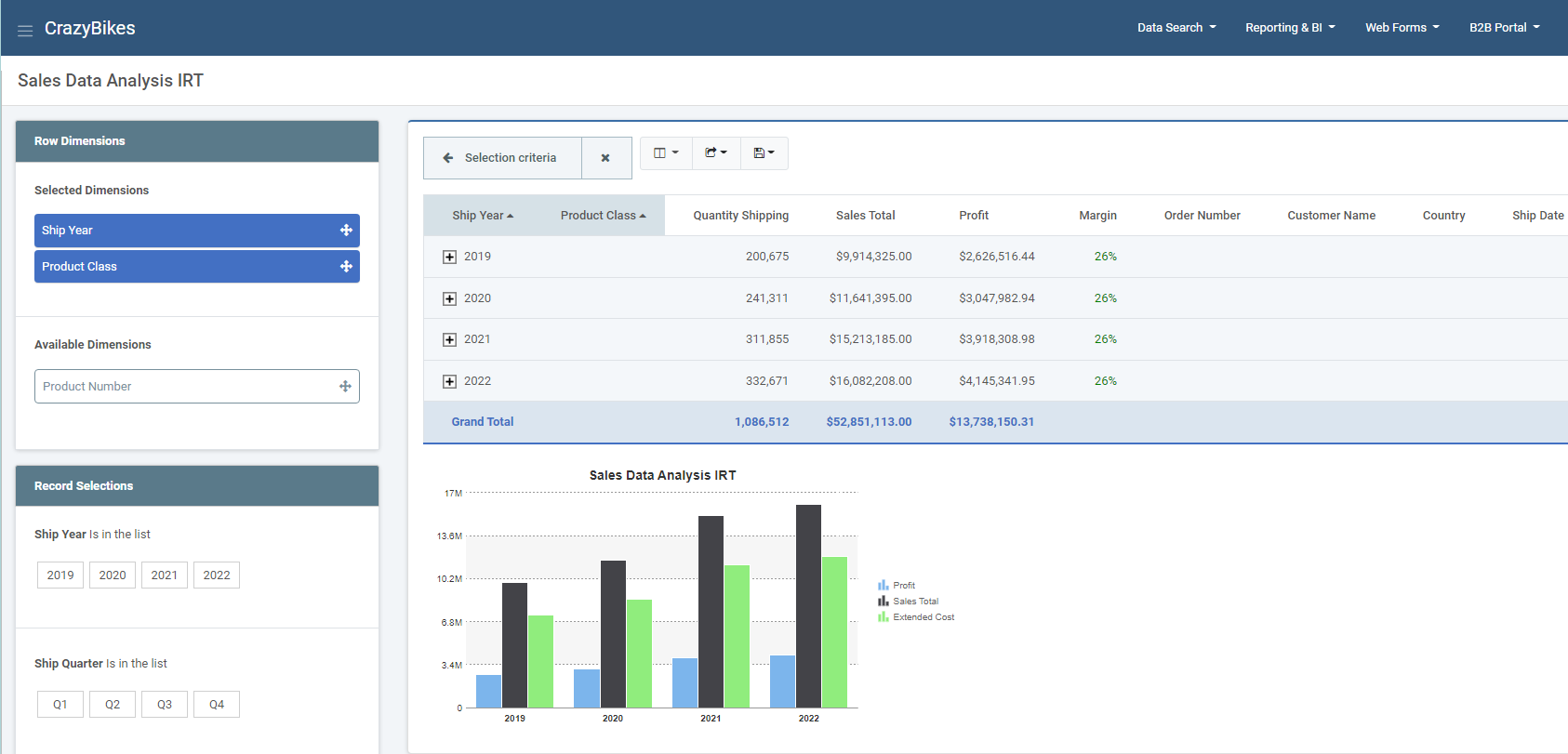1568x754 pixels.
Task: Toggle the Extended Cost series in legend
Action: pos(916,617)
